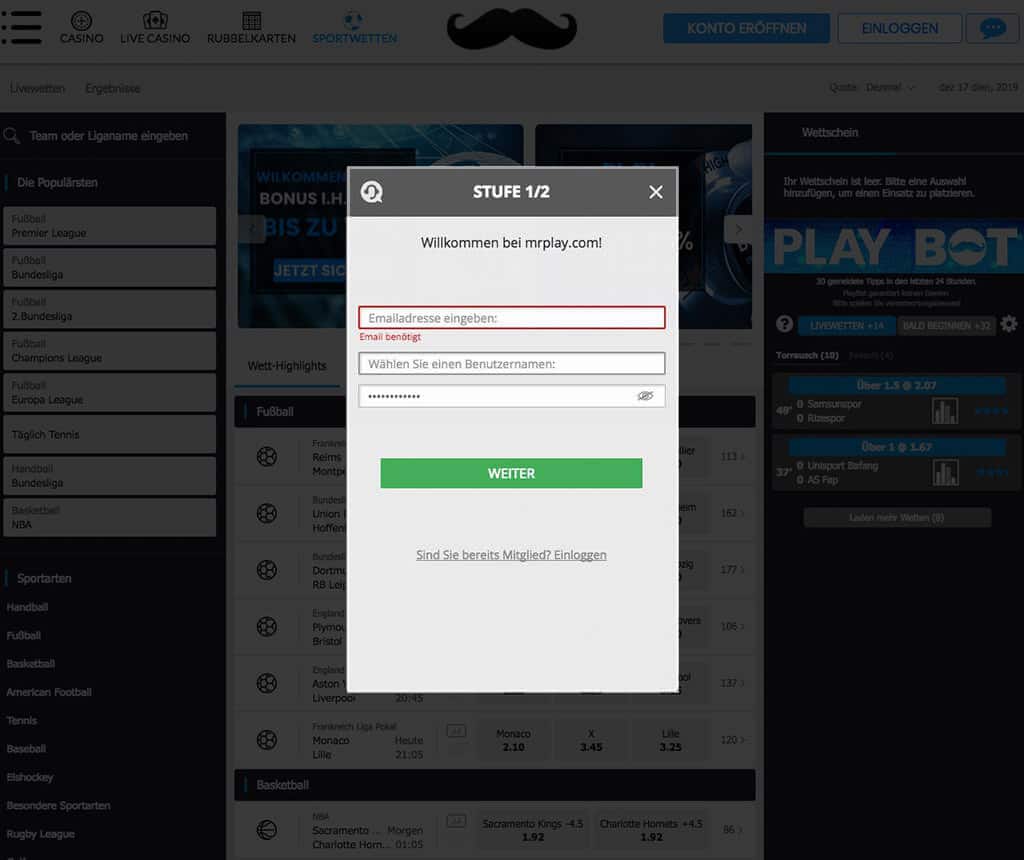Focus the Emailadresse eingeben field
1024x860 pixels.
tap(512, 318)
